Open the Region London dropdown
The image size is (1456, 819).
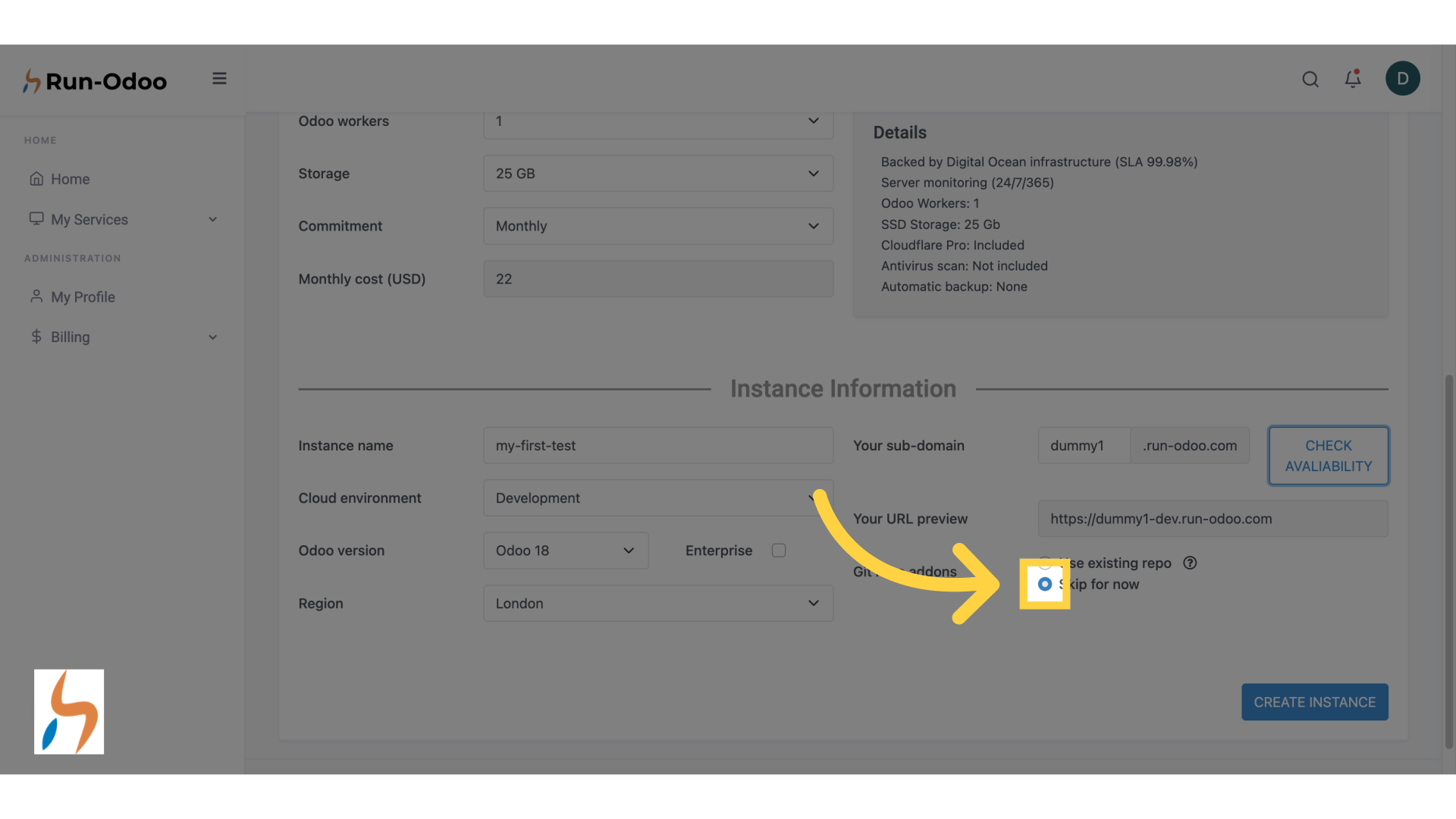[x=658, y=604]
